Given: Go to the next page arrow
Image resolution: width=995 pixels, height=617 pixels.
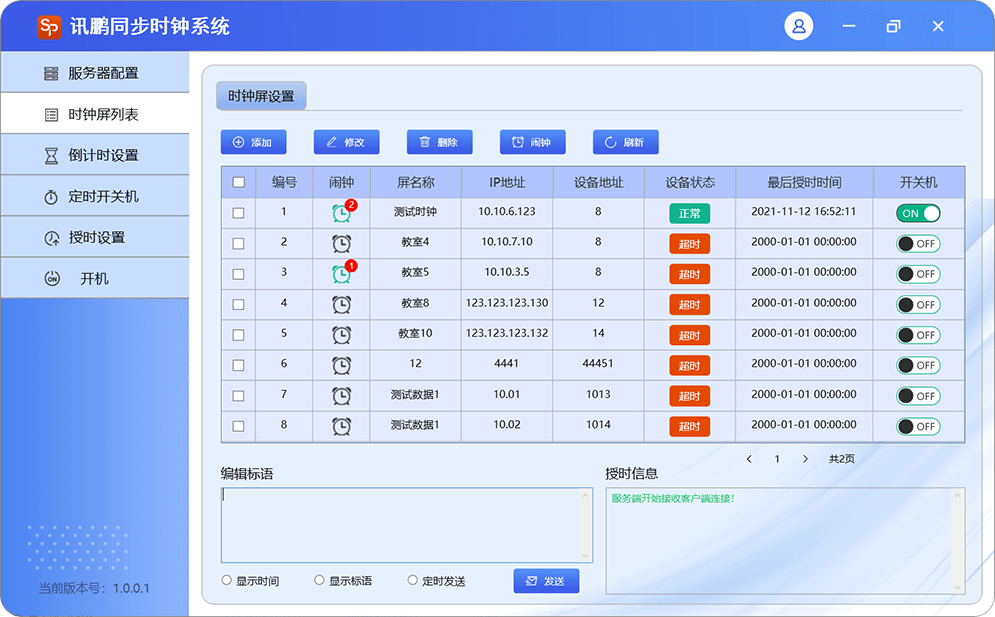Looking at the screenshot, I should point(805,459).
